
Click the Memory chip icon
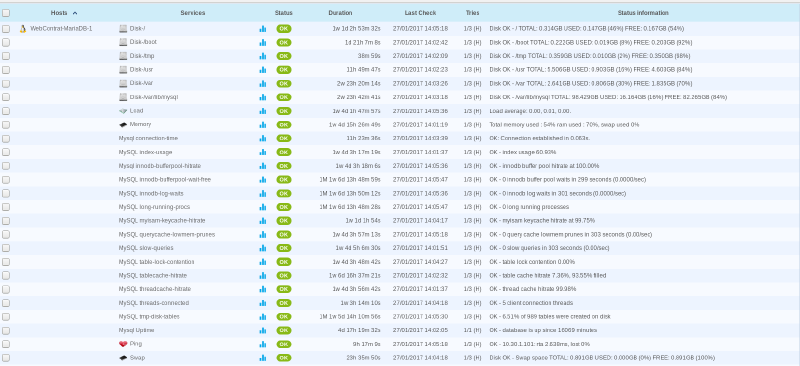[x=123, y=125]
